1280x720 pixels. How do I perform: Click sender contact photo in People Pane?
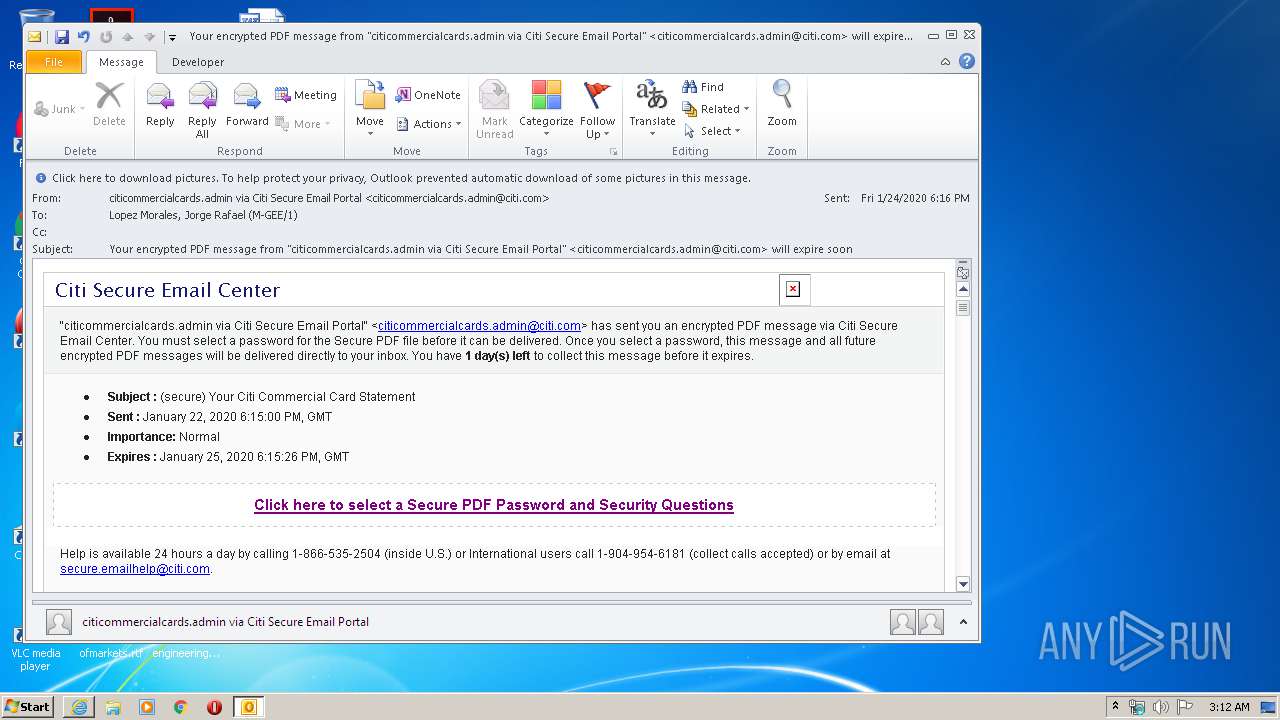pyautogui.click(x=59, y=622)
